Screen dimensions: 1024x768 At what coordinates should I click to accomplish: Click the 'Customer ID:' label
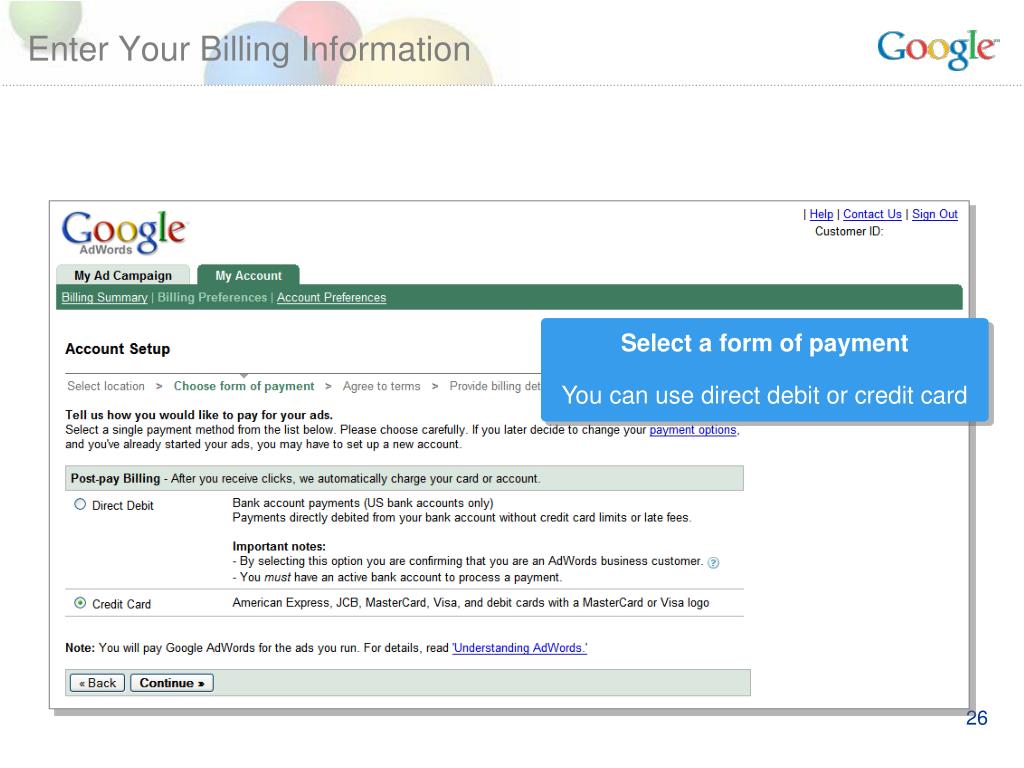(849, 231)
